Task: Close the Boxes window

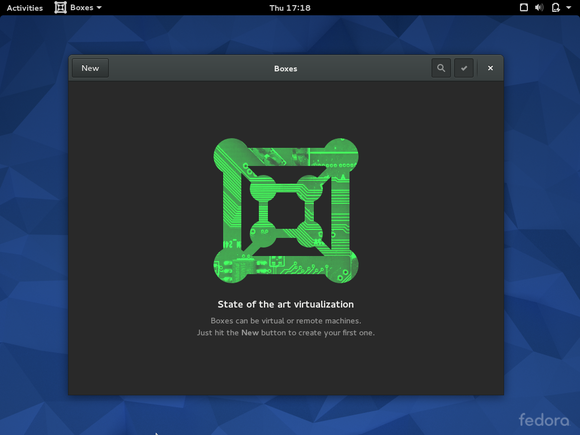Action: pyautogui.click(x=490, y=68)
